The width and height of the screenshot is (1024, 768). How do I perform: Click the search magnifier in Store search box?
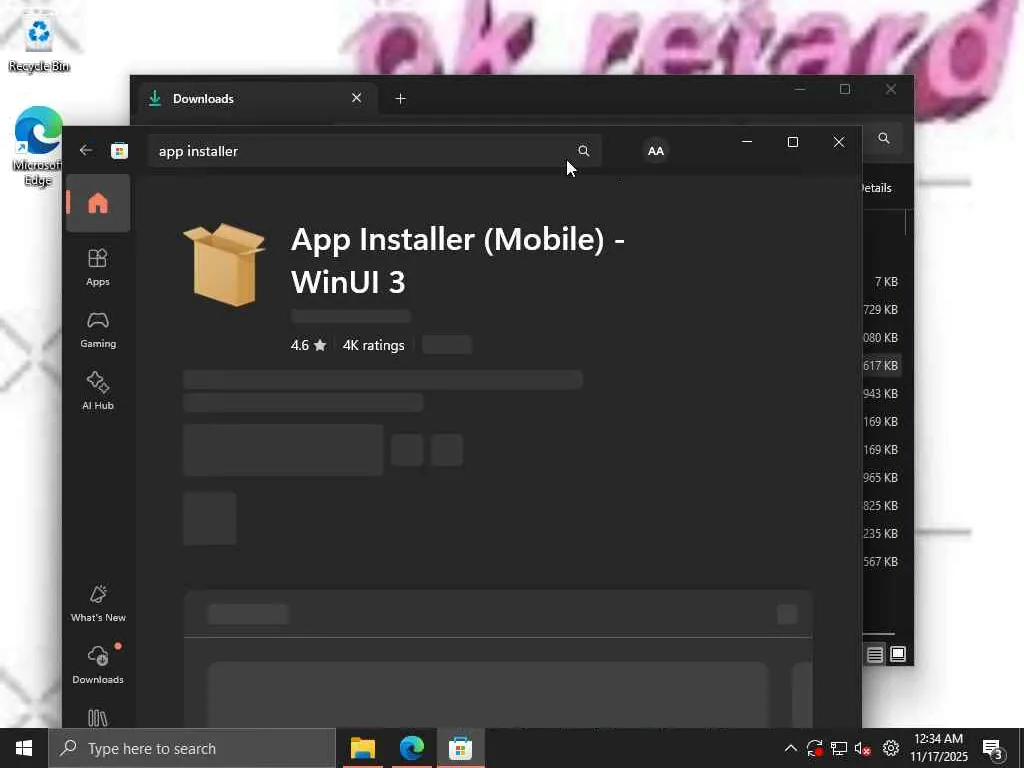[x=583, y=151]
